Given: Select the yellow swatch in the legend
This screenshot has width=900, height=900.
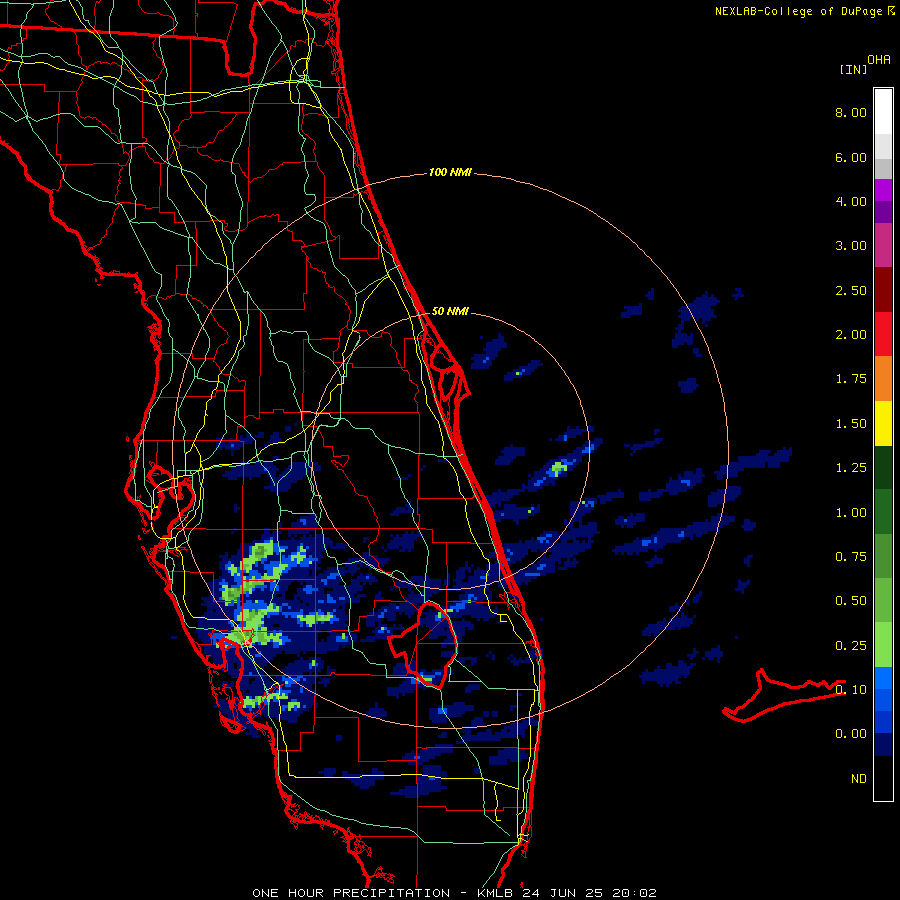Looking at the screenshot, I should point(883,423).
